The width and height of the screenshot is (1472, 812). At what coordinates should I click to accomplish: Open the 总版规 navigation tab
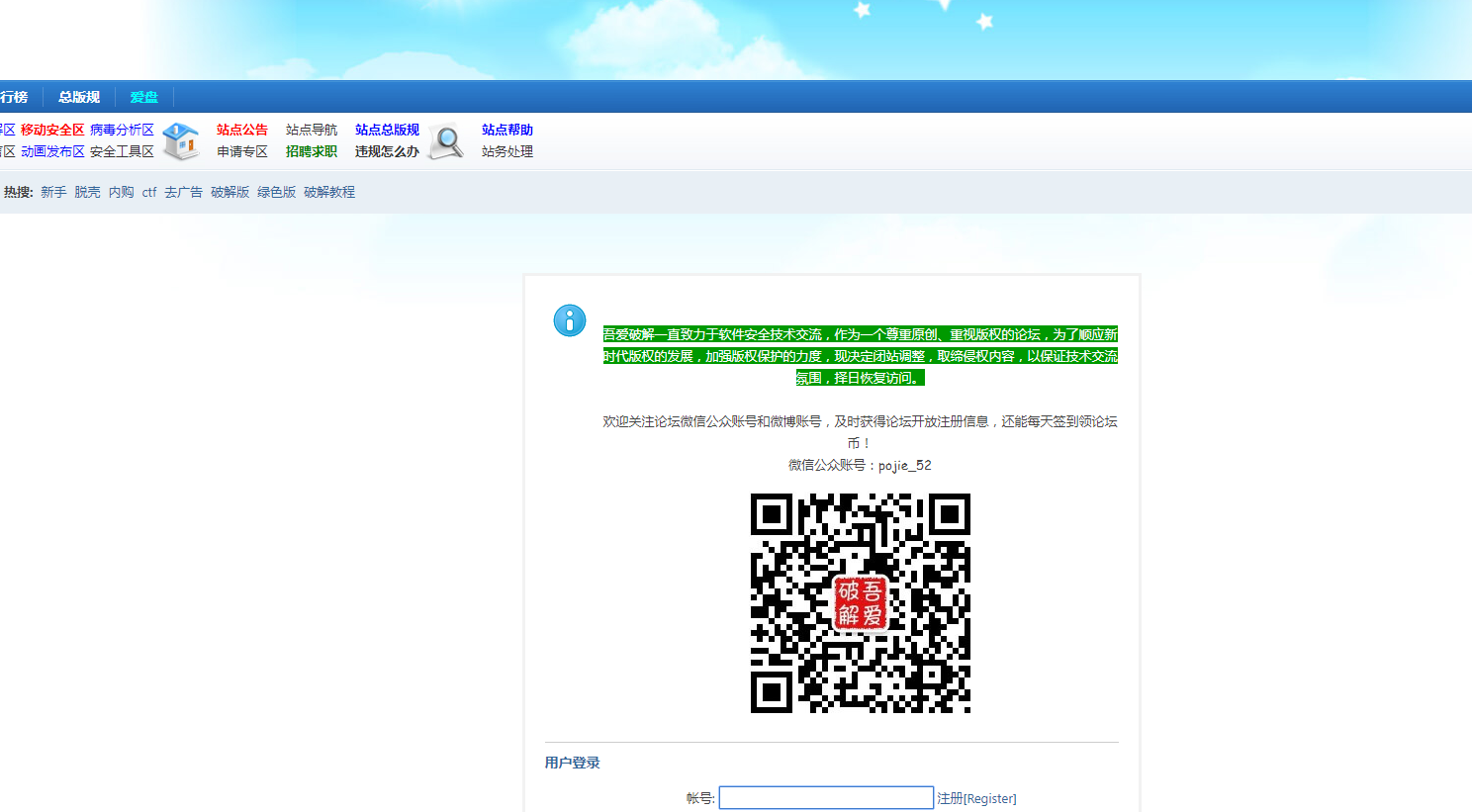79,97
